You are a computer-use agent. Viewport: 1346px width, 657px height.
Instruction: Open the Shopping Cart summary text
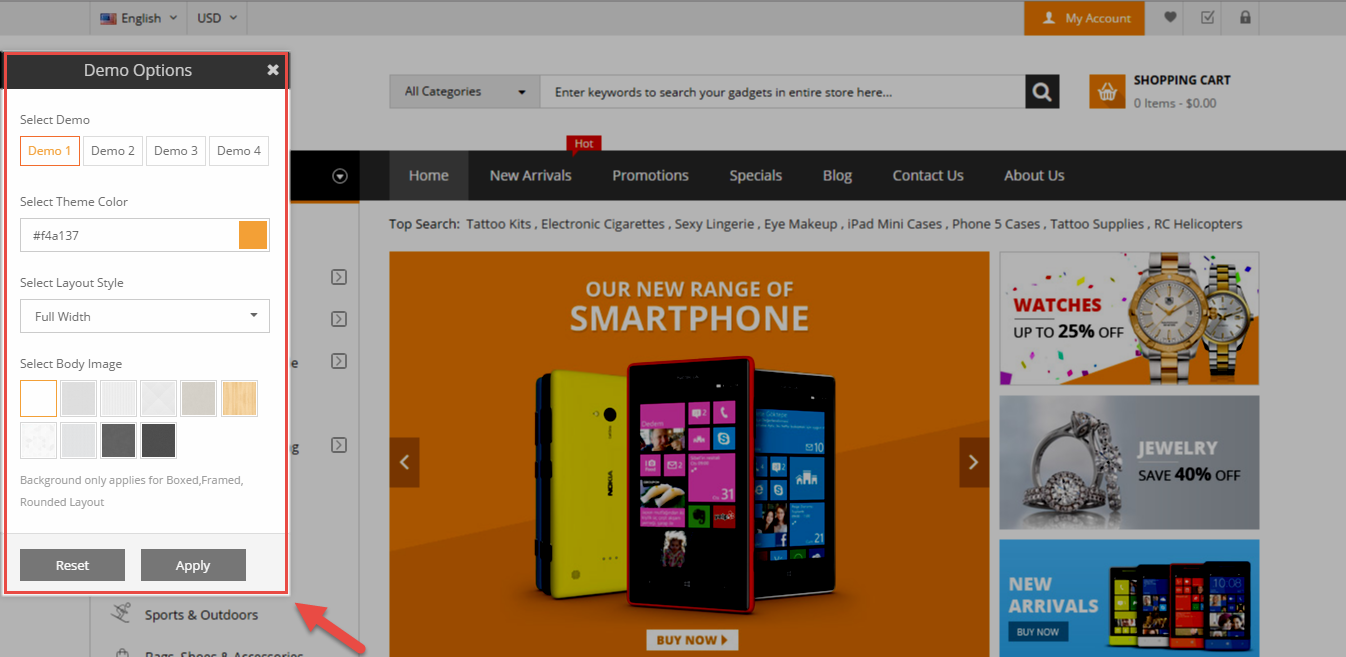click(x=1181, y=92)
